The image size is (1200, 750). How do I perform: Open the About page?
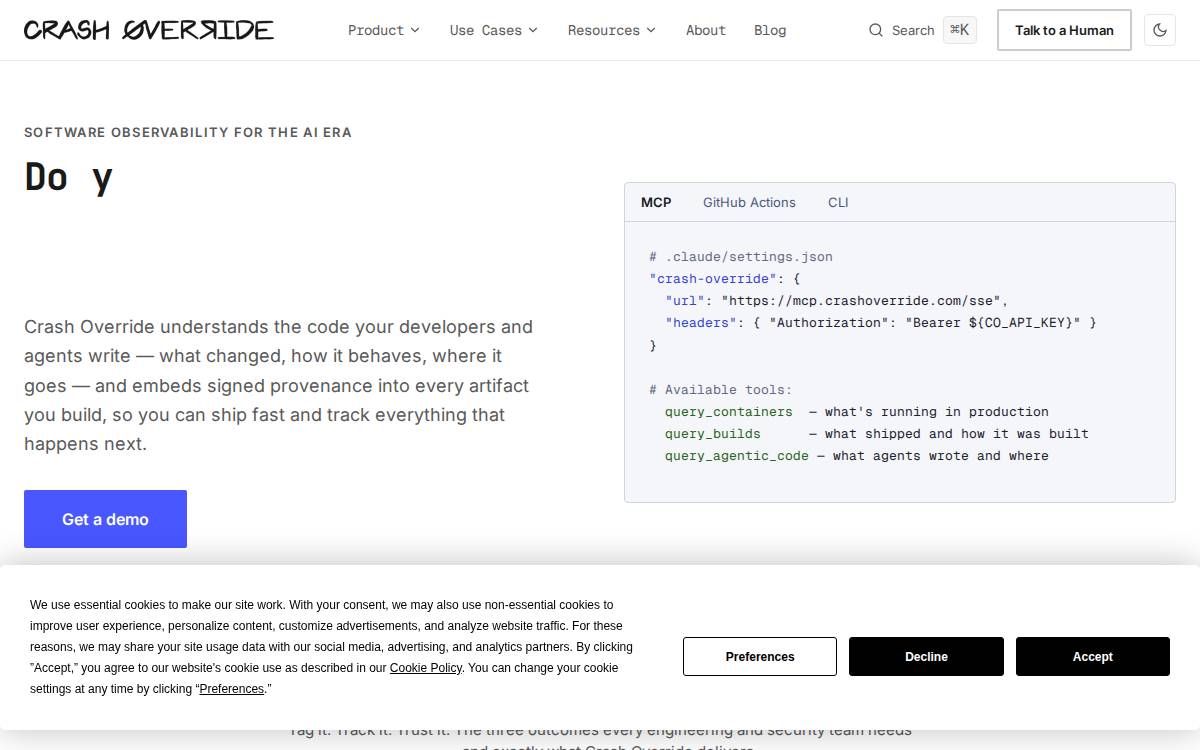(706, 30)
